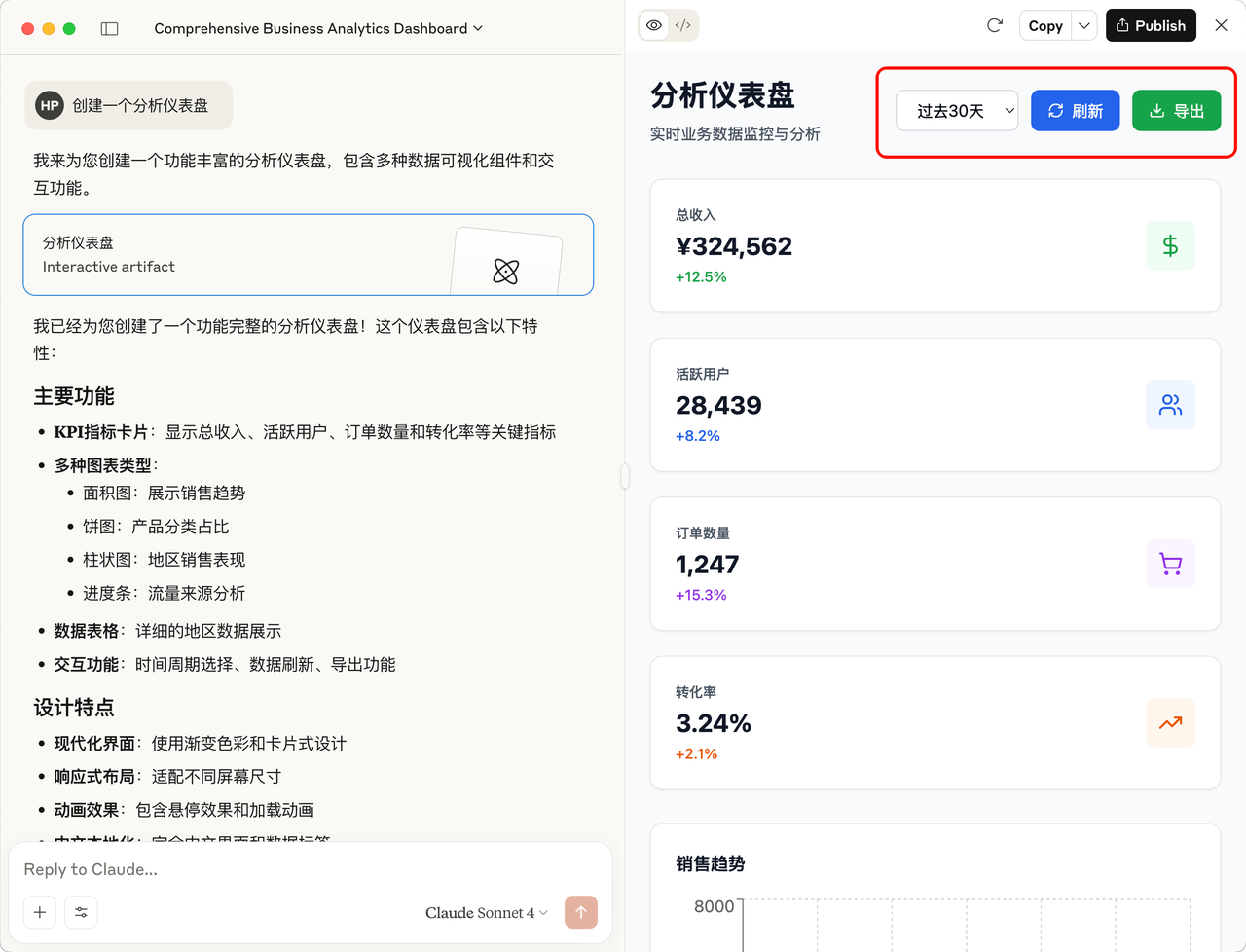Click the KPI指标卡片 bullet line
Image resolution: width=1246 pixels, height=952 pixels.
pos(305,432)
